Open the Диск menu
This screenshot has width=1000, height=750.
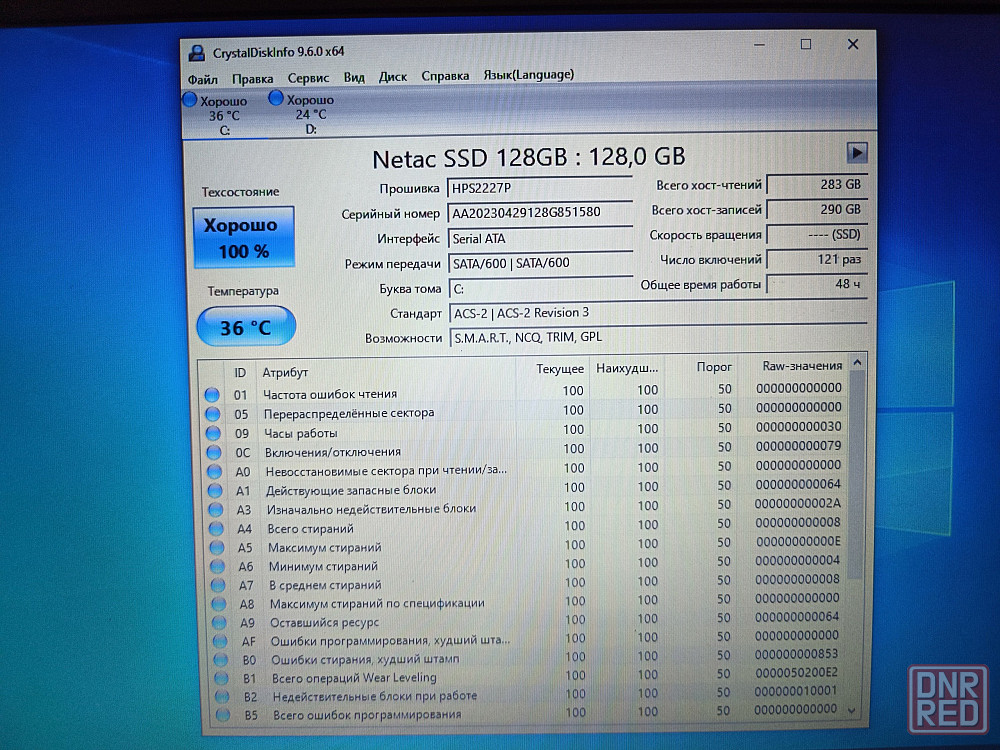(393, 77)
